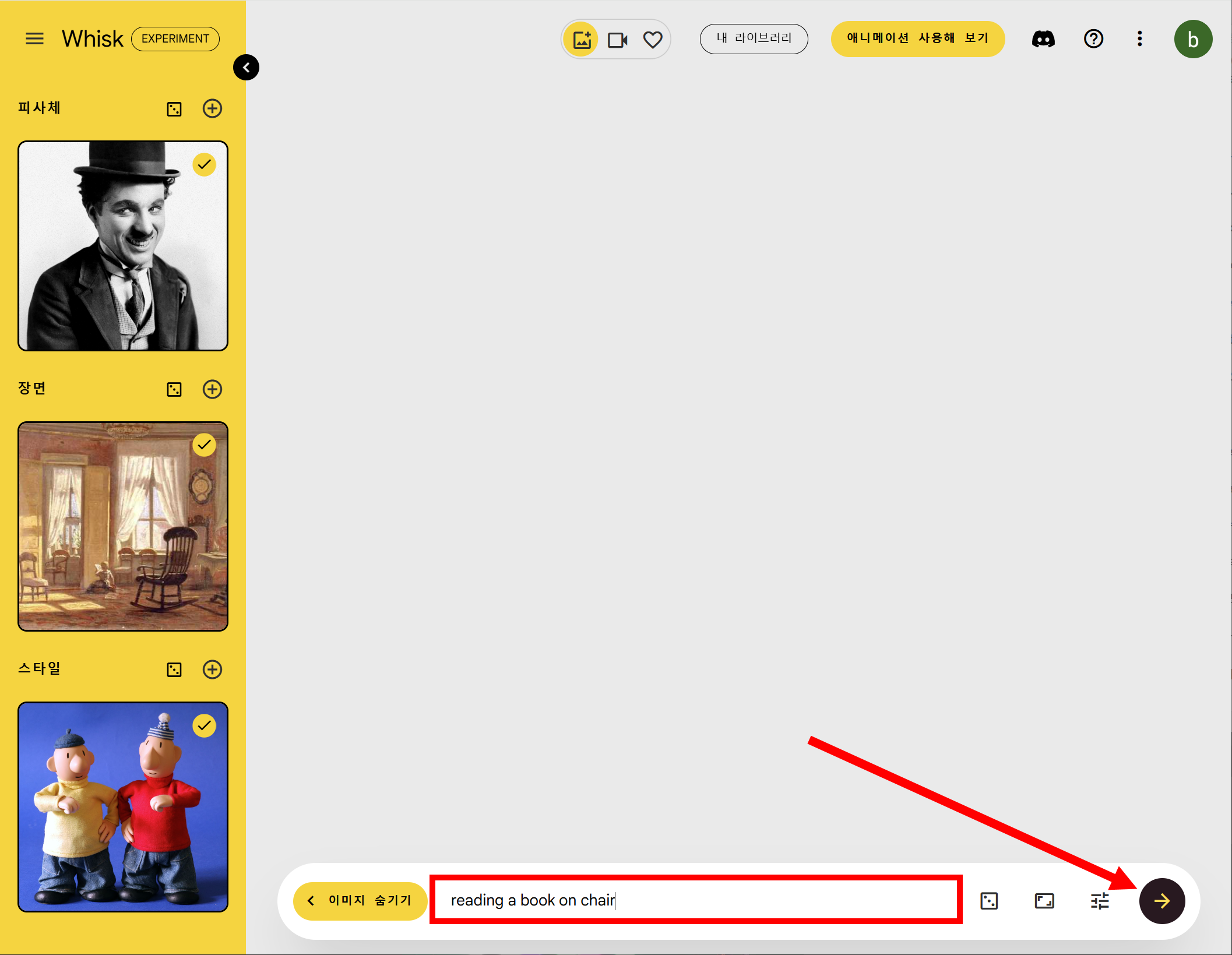
Task: Open the Discord community icon
Action: (1043, 39)
